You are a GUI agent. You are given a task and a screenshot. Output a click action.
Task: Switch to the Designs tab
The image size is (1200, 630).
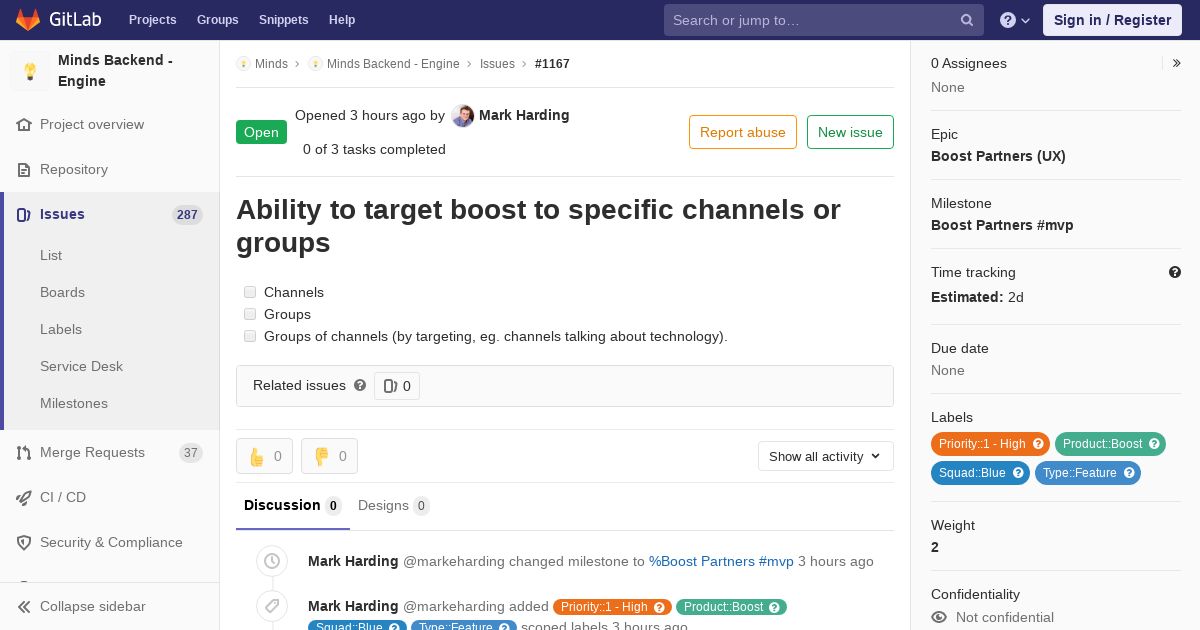(x=393, y=505)
